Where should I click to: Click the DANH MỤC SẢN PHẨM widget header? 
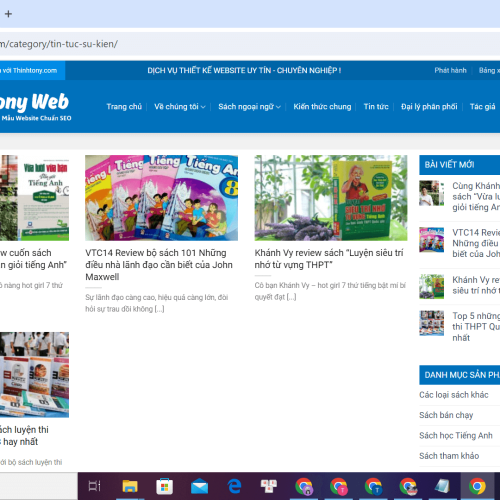[460, 375]
